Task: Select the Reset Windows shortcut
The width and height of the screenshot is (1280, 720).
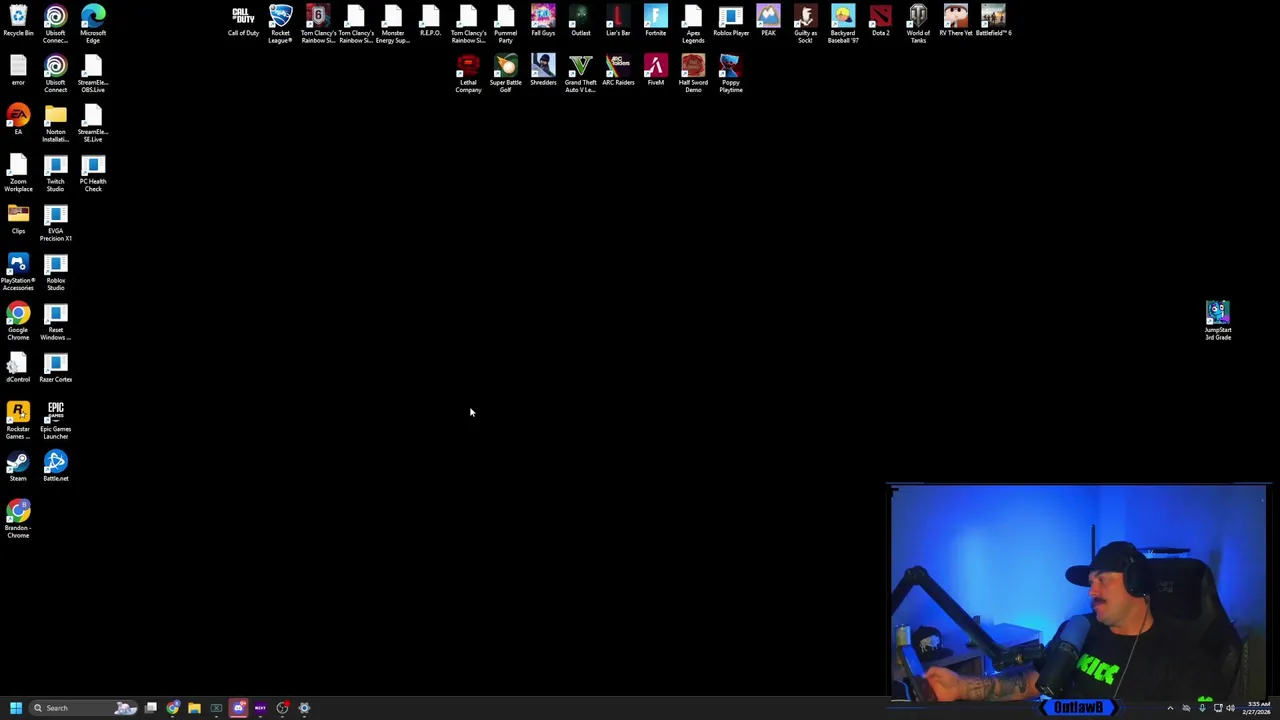Action: click(55, 322)
